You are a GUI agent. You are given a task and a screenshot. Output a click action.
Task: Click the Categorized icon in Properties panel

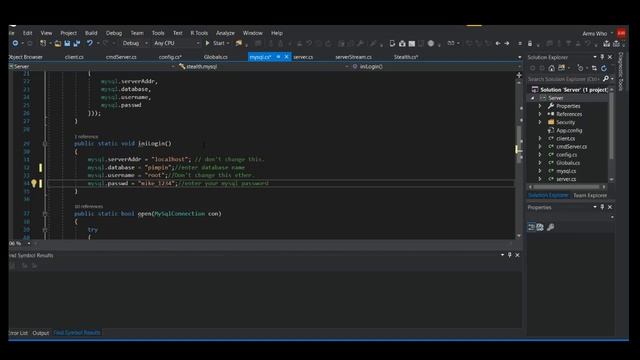531,227
